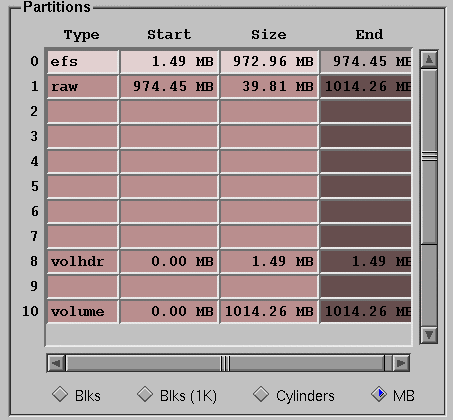Click the volume type cell in row 10
453x420 pixels.
(x=83, y=312)
